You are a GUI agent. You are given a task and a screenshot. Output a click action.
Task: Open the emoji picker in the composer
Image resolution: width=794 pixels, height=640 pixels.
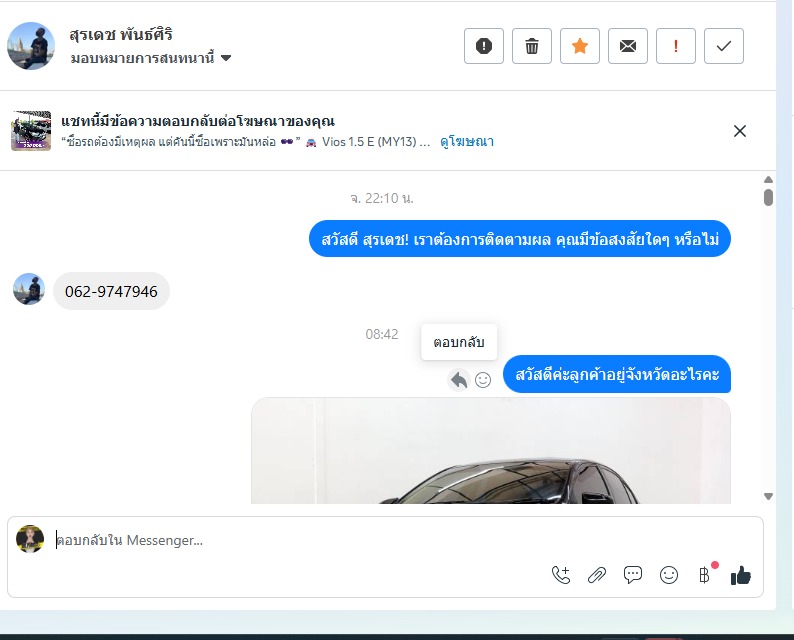(669, 575)
